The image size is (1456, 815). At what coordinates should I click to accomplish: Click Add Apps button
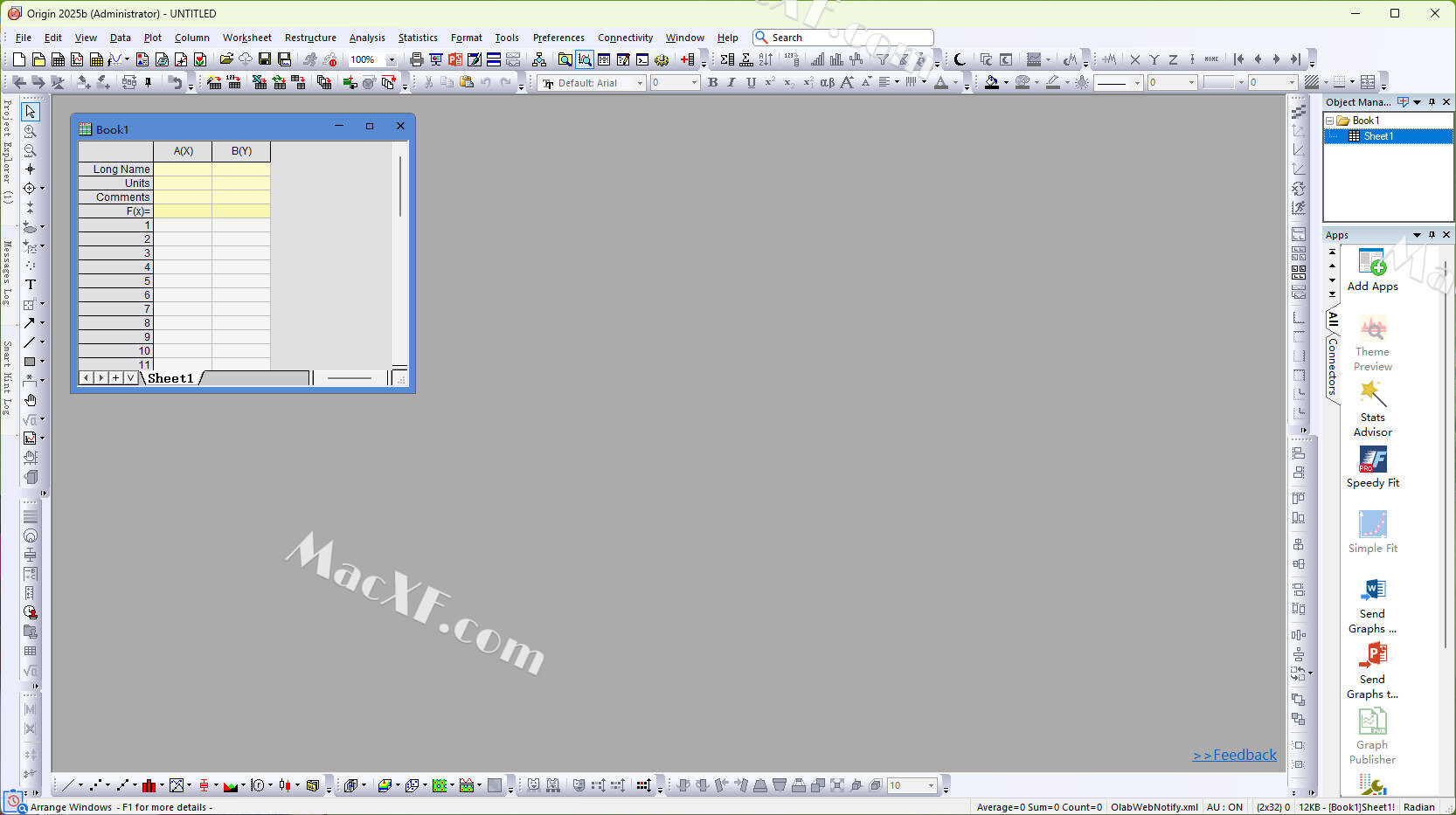coord(1373,270)
